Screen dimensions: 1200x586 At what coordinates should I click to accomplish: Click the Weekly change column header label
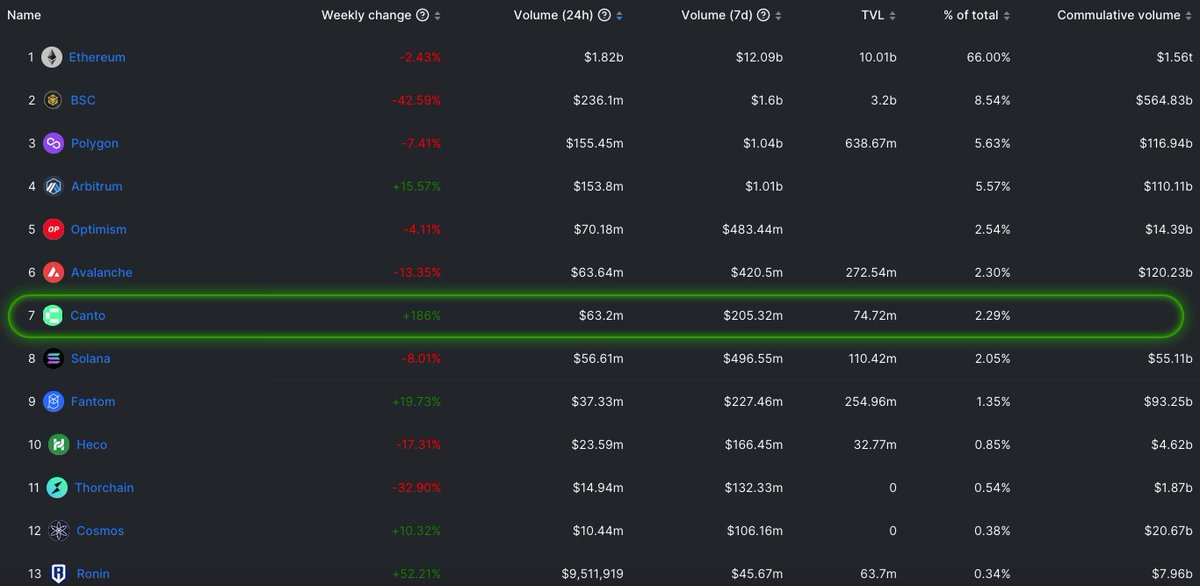[366, 15]
